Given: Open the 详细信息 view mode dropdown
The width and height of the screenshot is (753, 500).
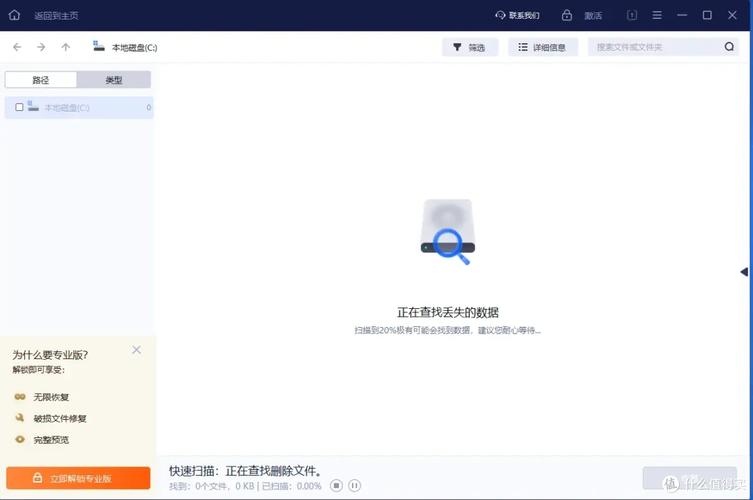Looking at the screenshot, I should pyautogui.click(x=543, y=47).
